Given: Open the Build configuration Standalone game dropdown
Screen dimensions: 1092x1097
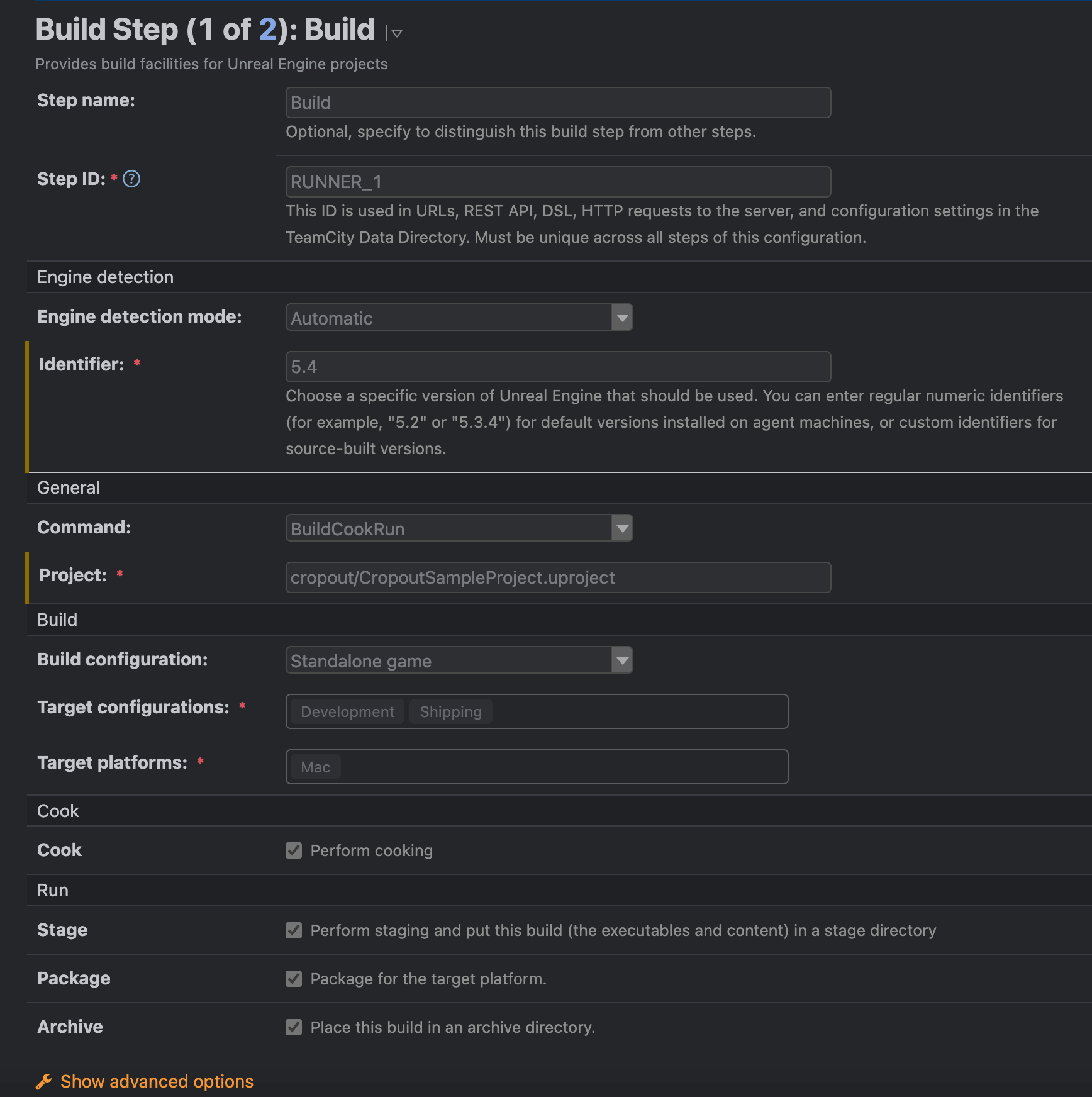Looking at the screenshot, I should 459,660.
